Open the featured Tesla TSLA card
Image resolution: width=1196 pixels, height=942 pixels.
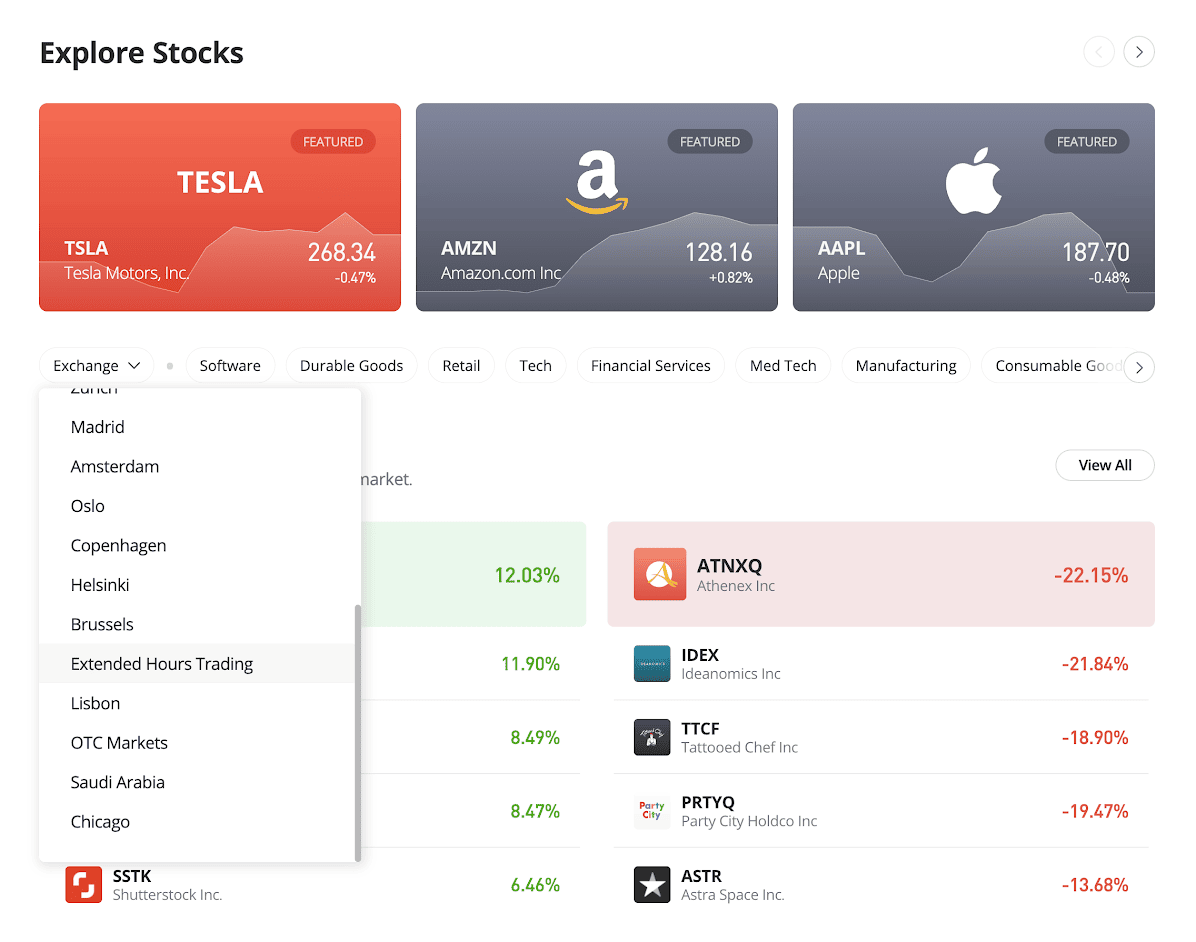pyautogui.click(x=220, y=207)
